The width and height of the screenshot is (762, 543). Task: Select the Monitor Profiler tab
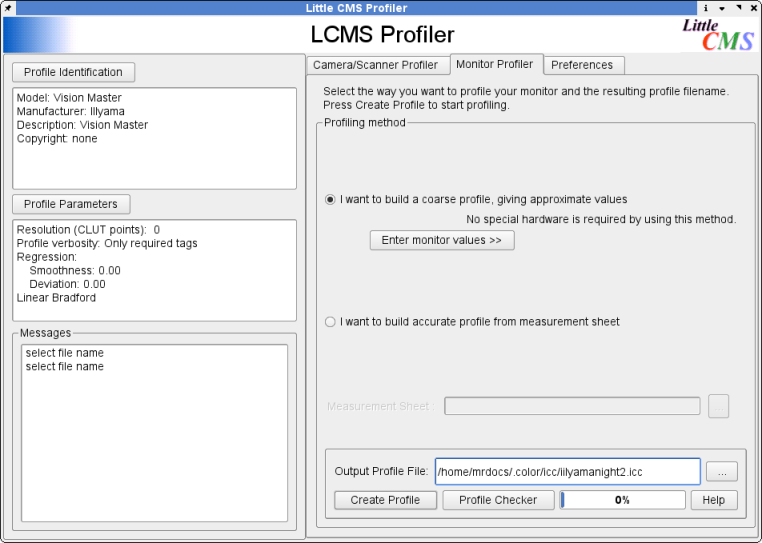coord(494,64)
